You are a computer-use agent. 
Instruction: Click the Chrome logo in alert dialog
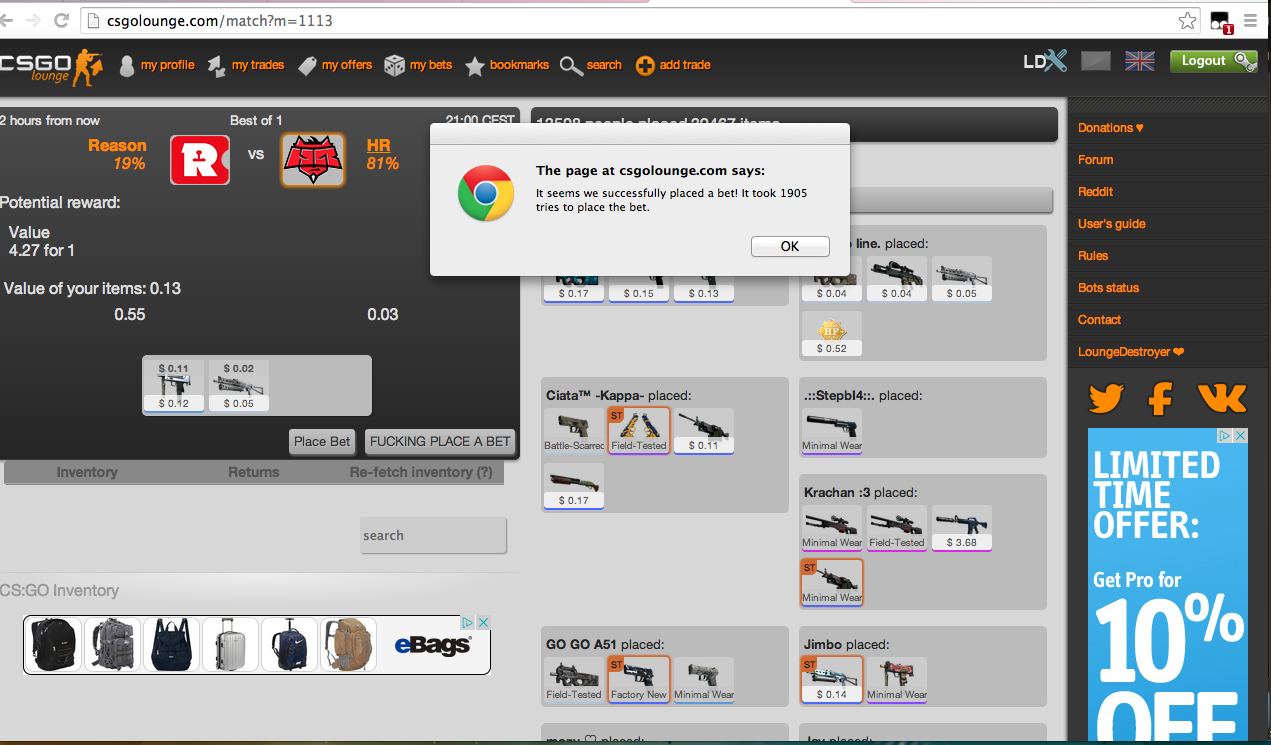pos(486,192)
